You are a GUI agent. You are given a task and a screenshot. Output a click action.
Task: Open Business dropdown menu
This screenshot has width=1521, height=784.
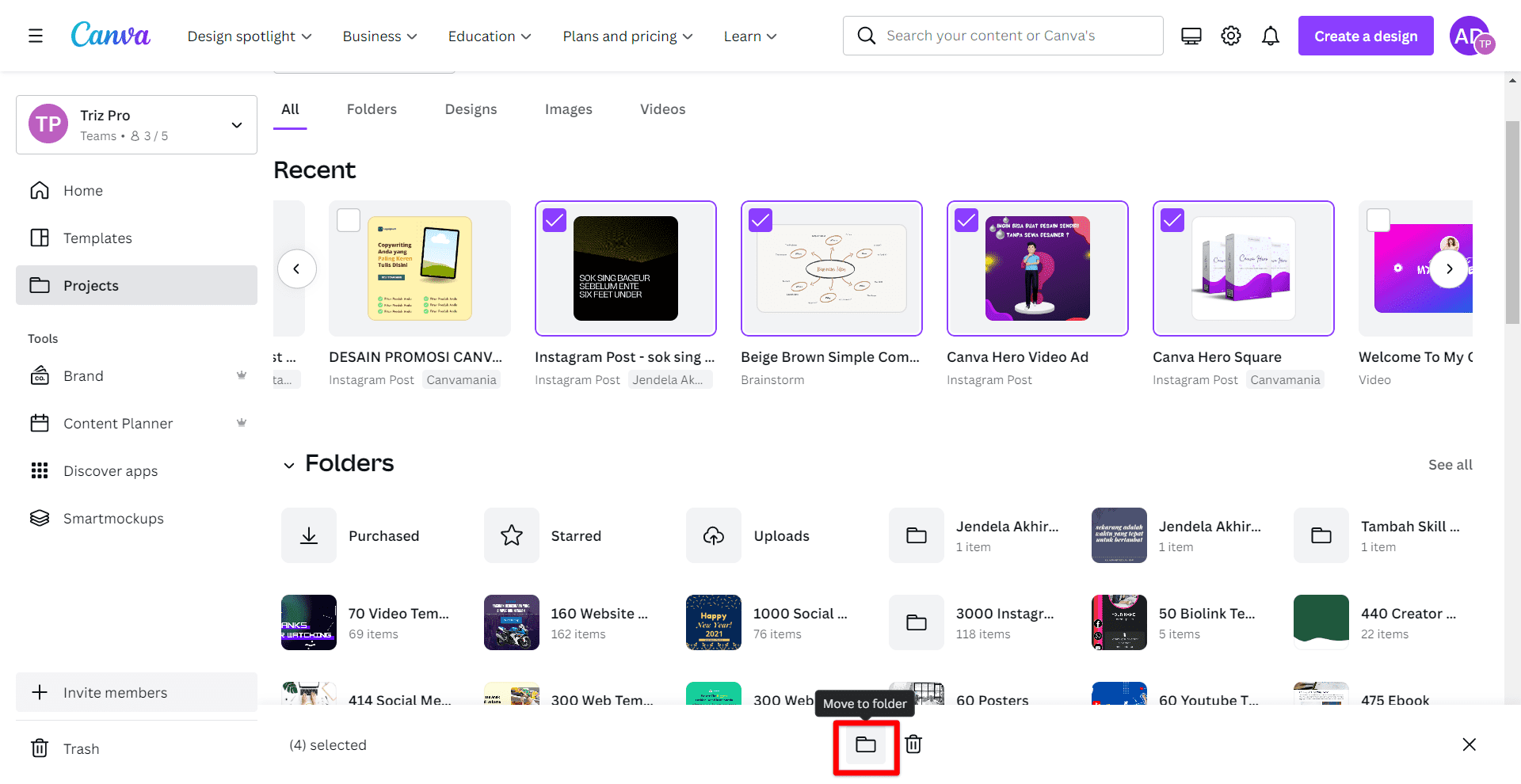[379, 36]
